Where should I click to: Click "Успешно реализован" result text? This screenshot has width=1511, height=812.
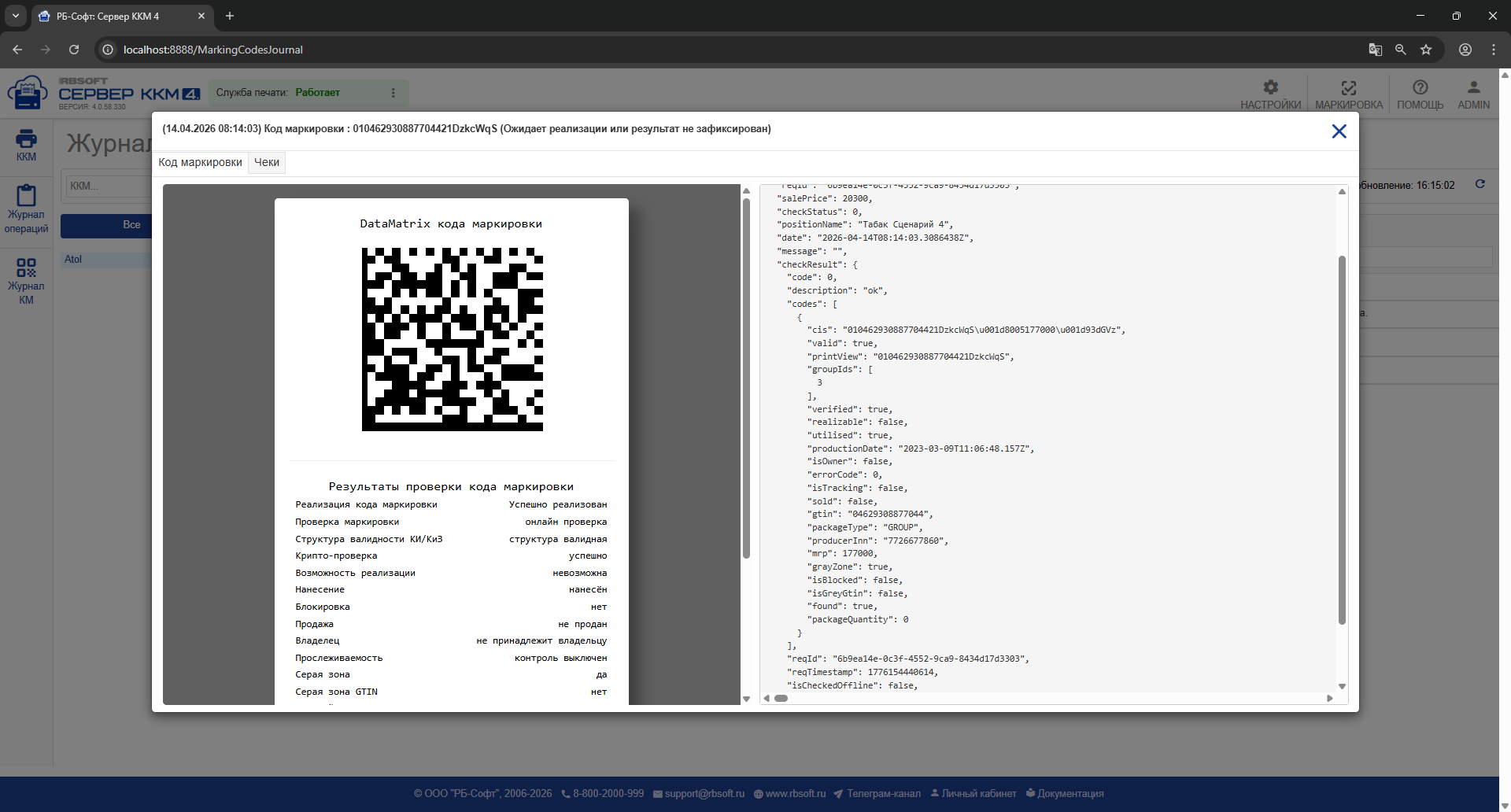558,505
